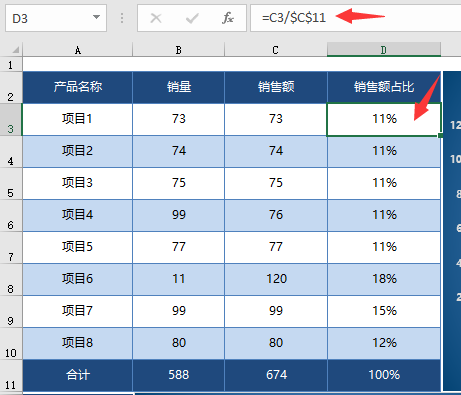
Task: Select the 项目3 cell
Action: [78, 183]
